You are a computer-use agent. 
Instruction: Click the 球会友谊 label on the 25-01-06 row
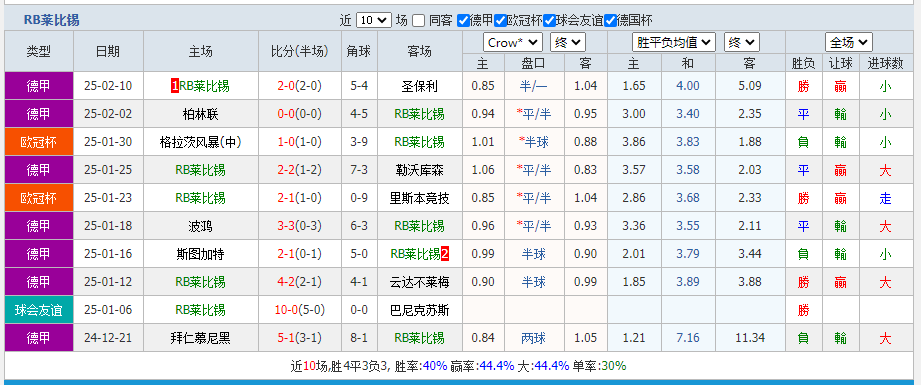click(x=39, y=310)
